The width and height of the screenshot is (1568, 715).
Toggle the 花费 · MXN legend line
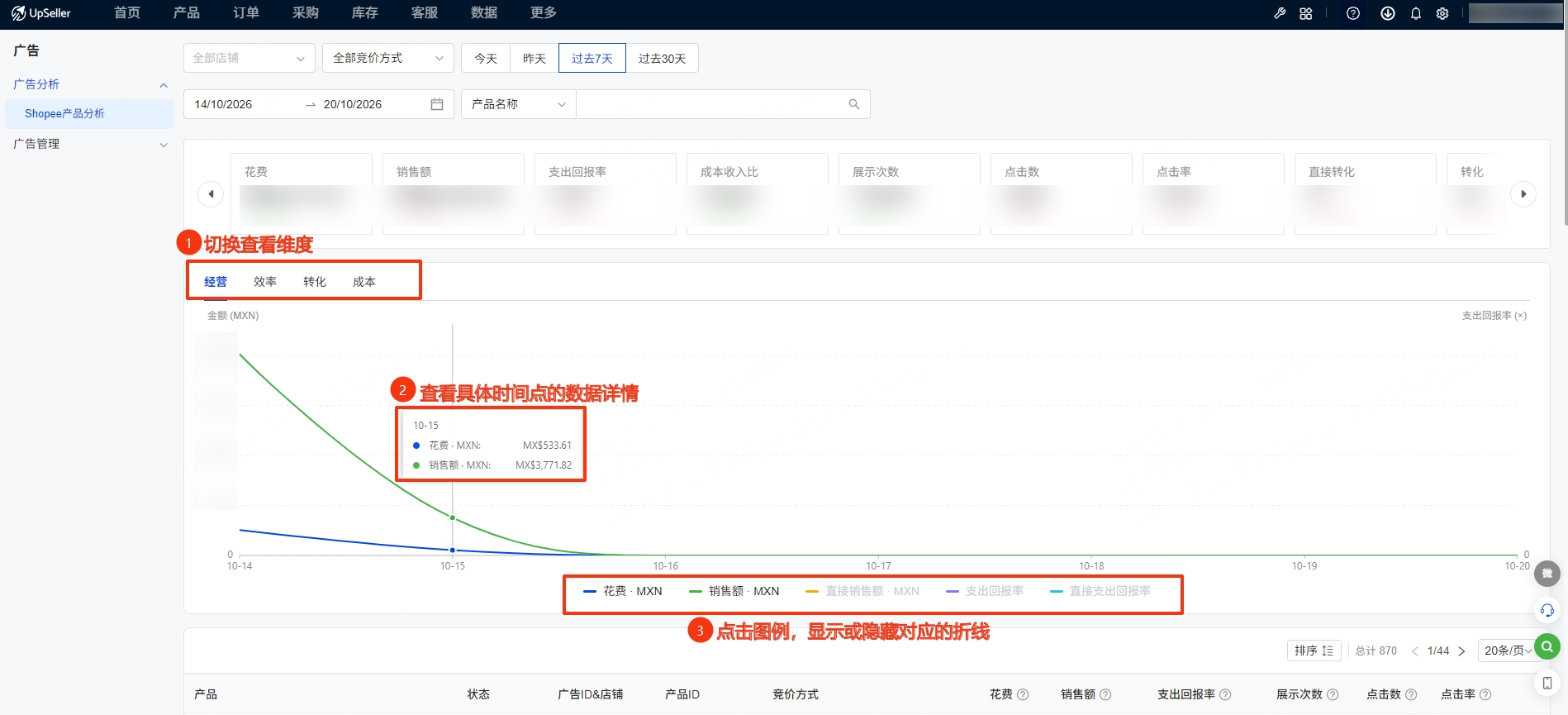point(623,591)
